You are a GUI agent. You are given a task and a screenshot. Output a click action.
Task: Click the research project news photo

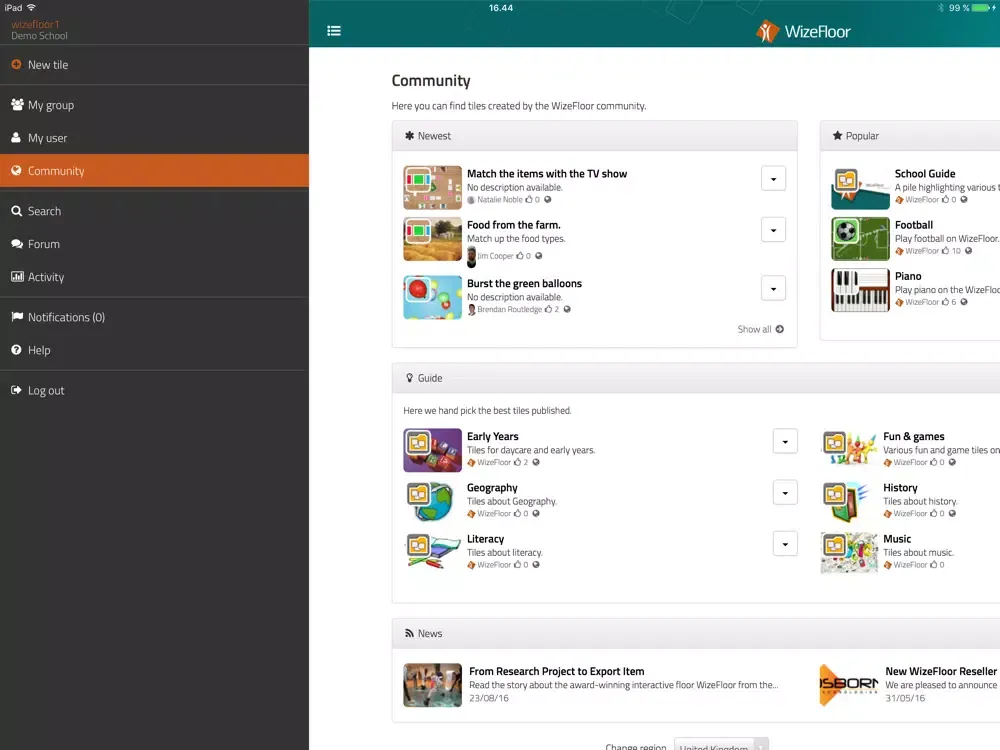432,685
